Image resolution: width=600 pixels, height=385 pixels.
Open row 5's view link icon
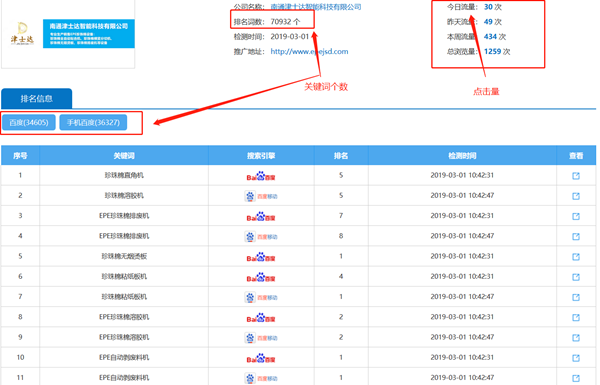pyautogui.click(x=576, y=257)
